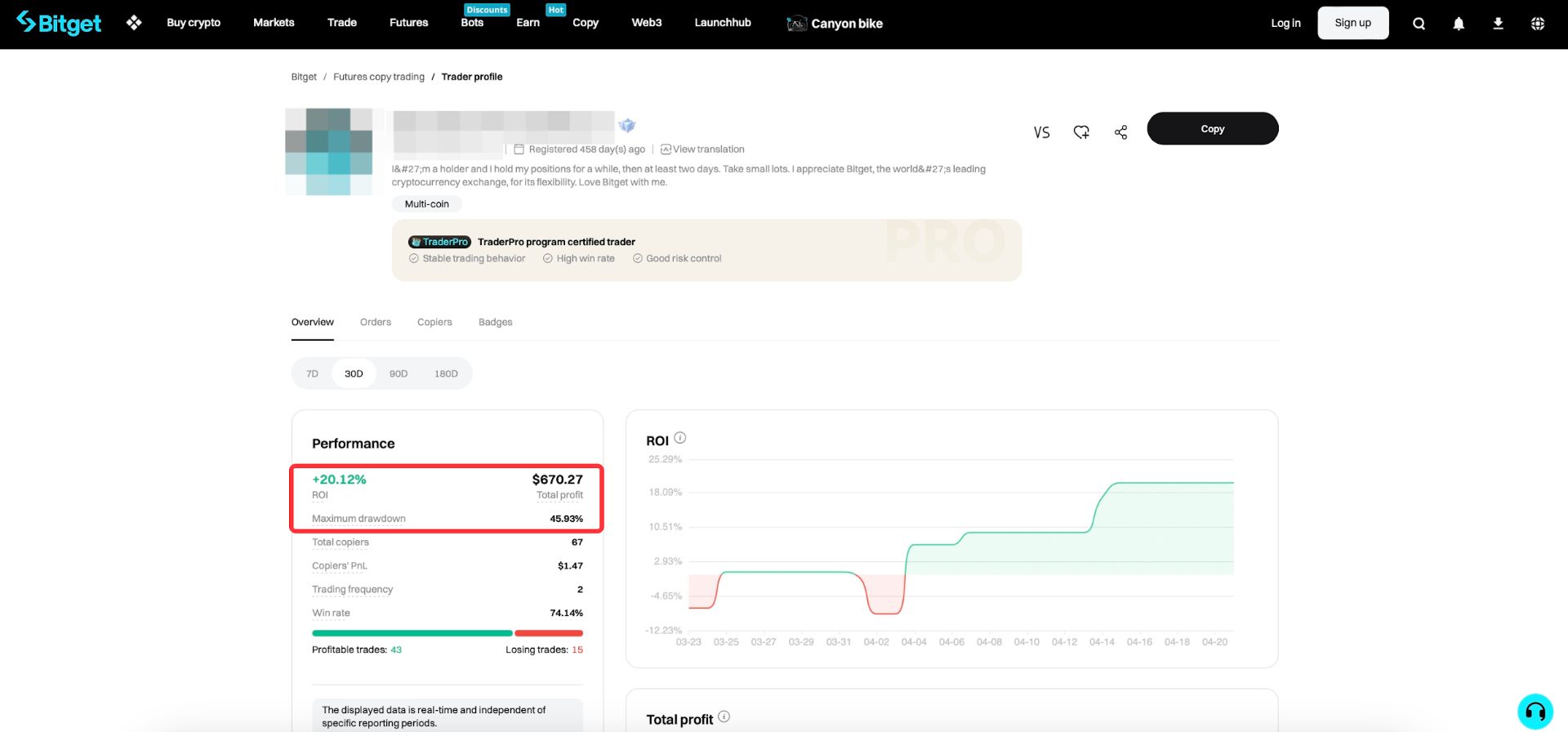The image size is (1568, 732).
Task: Switch to the Copiers tab
Action: point(434,322)
